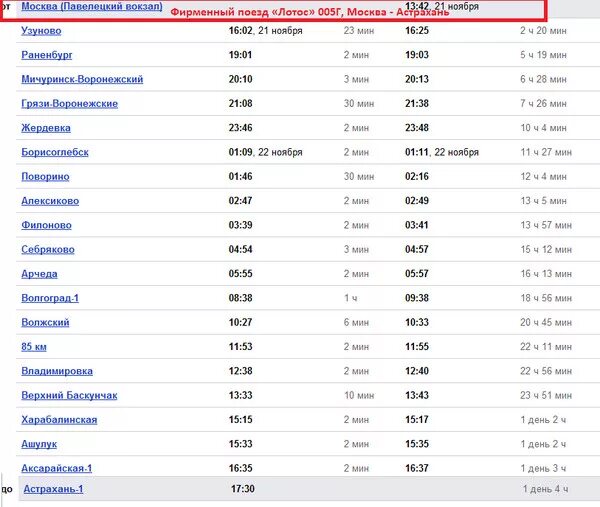Select the 1 ч stop at Волгоград-1

click(351, 298)
